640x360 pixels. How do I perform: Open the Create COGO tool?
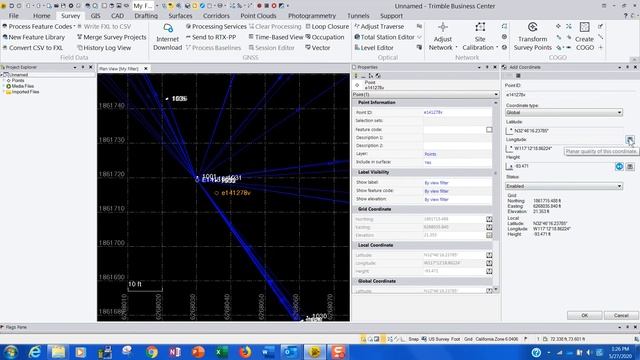[x=584, y=37]
